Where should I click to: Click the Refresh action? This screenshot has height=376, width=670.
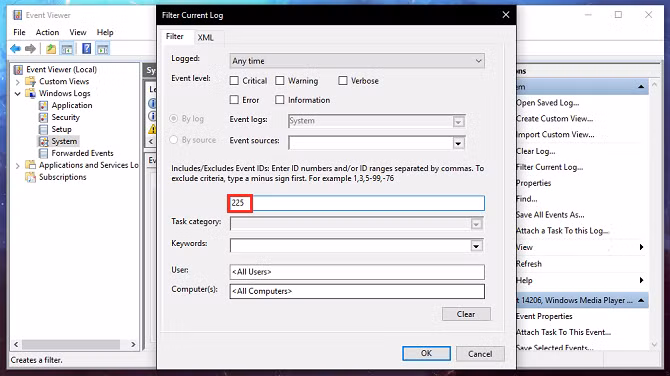tap(529, 264)
